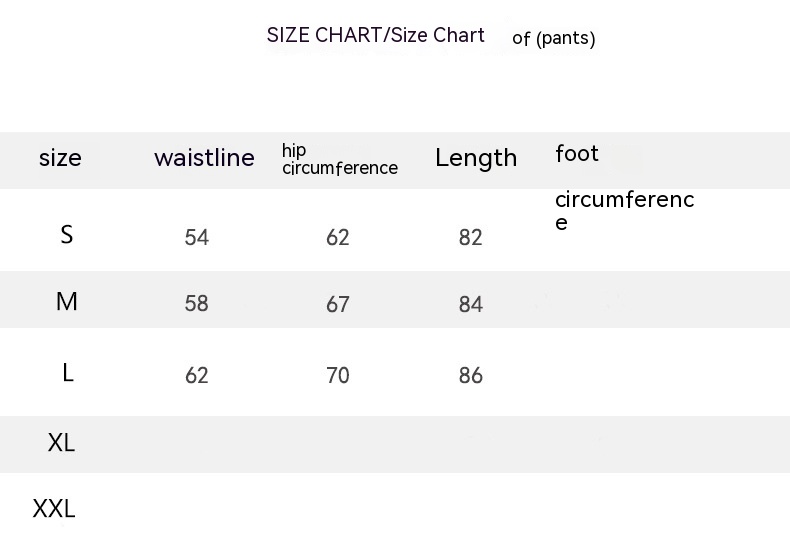Pick the XL size row label
The width and height of the screenshot is (790, 554).
coord(61,443)
